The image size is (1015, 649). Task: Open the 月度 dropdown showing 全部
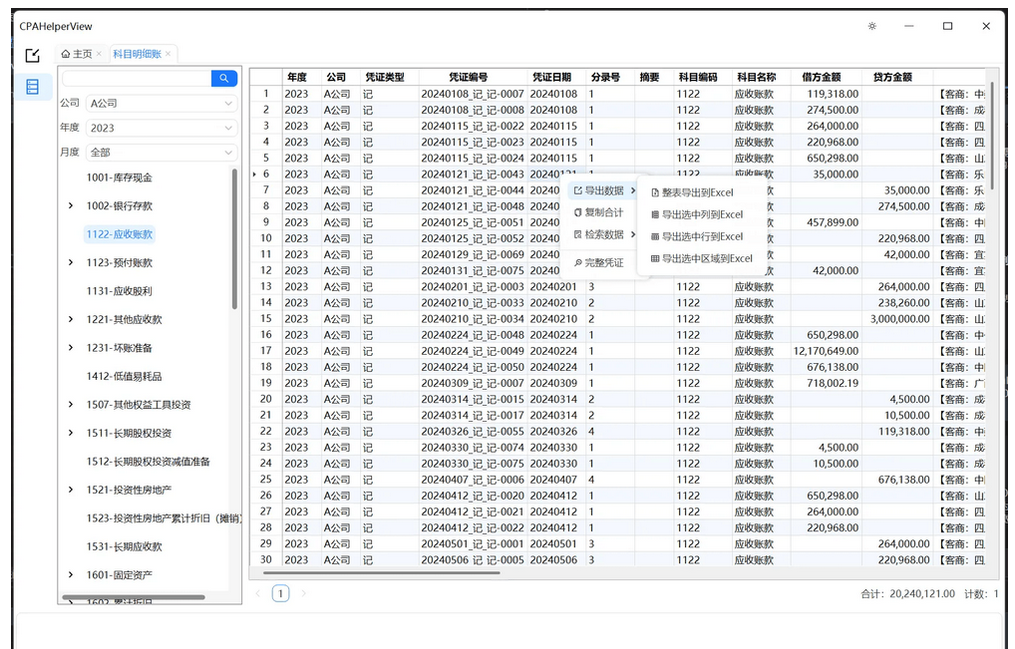(x=160, y=153)
